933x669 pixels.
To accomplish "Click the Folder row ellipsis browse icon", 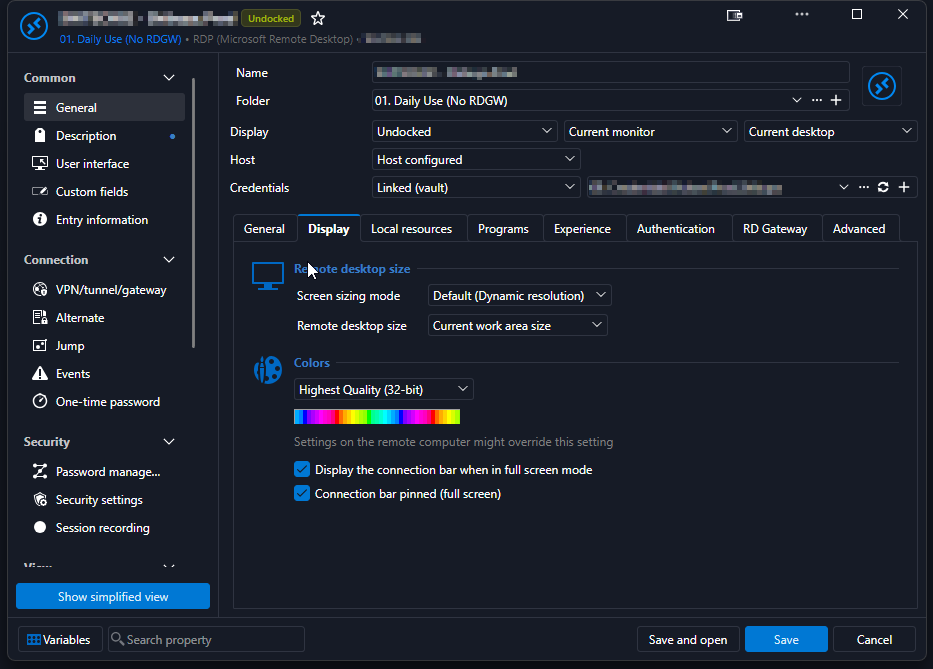I will point(817,100).
